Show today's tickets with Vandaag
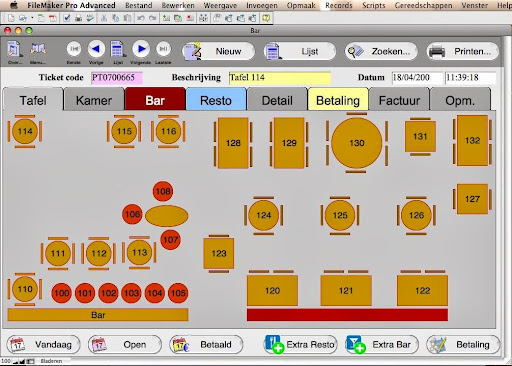Viewport: 512px width, 366px height. (x=43, y=344)
